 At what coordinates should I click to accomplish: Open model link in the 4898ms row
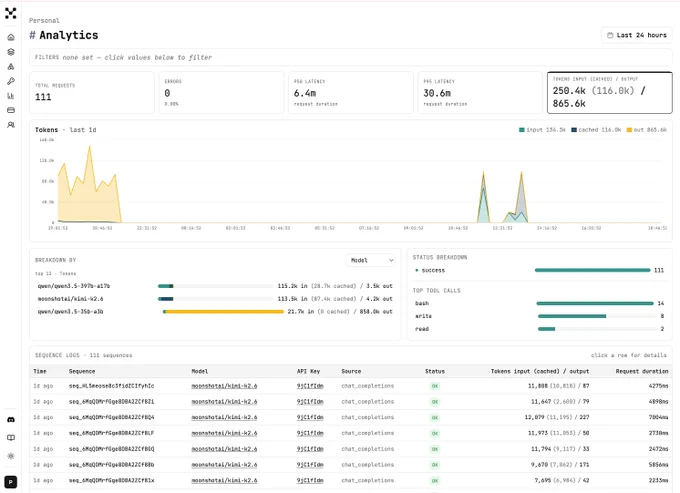(x=224, y=402)
